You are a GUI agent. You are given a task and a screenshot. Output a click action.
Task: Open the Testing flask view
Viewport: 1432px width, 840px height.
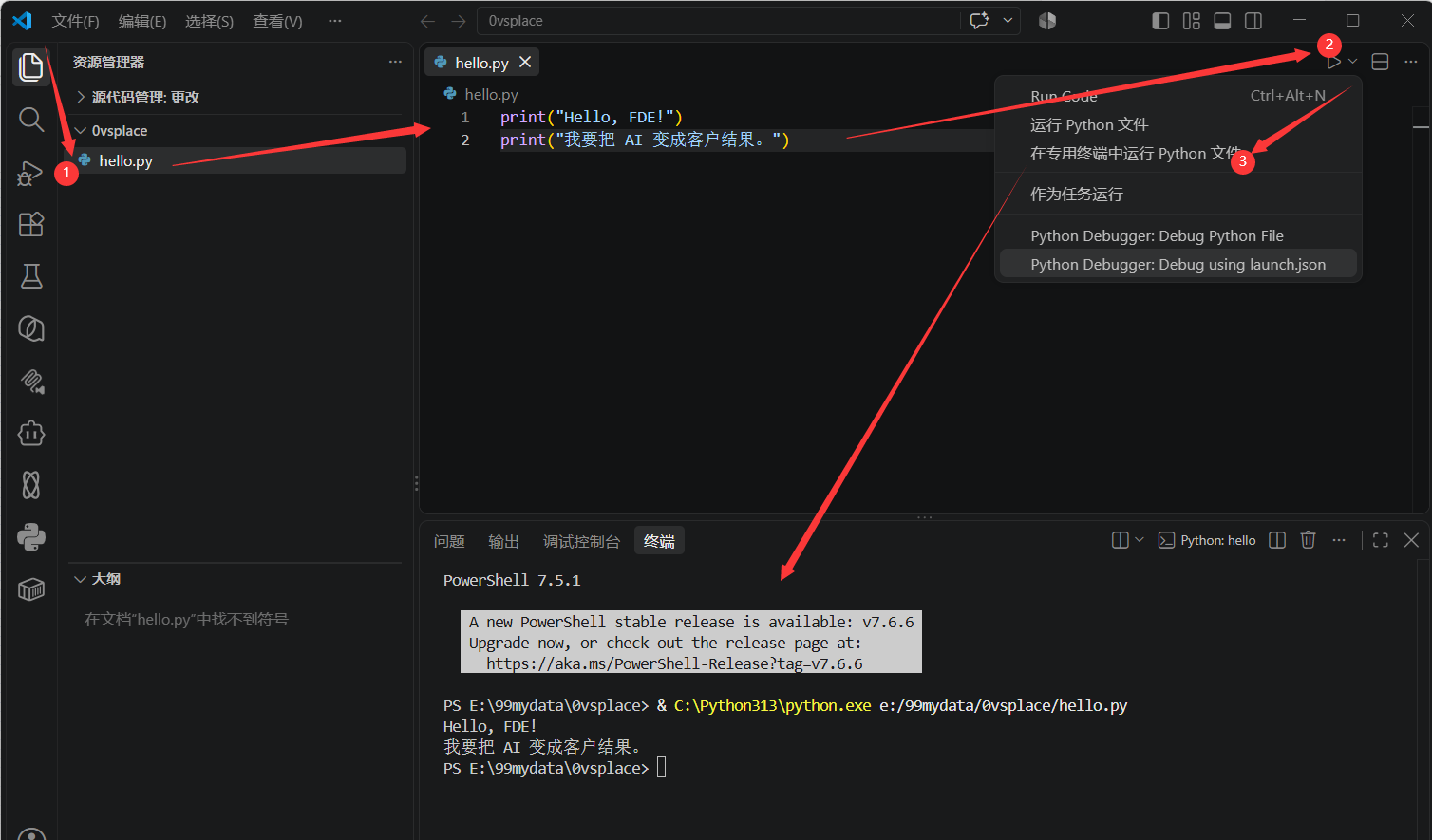(31, 276)
